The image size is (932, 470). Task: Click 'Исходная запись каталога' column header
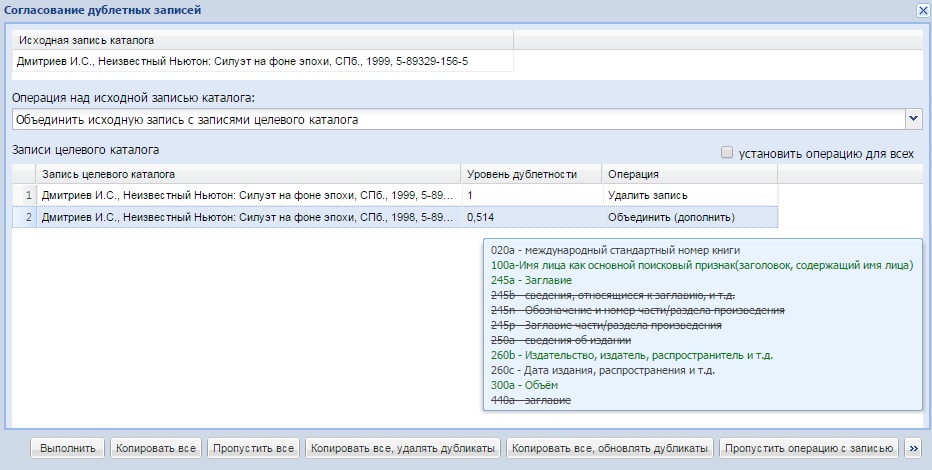(263, 40)
